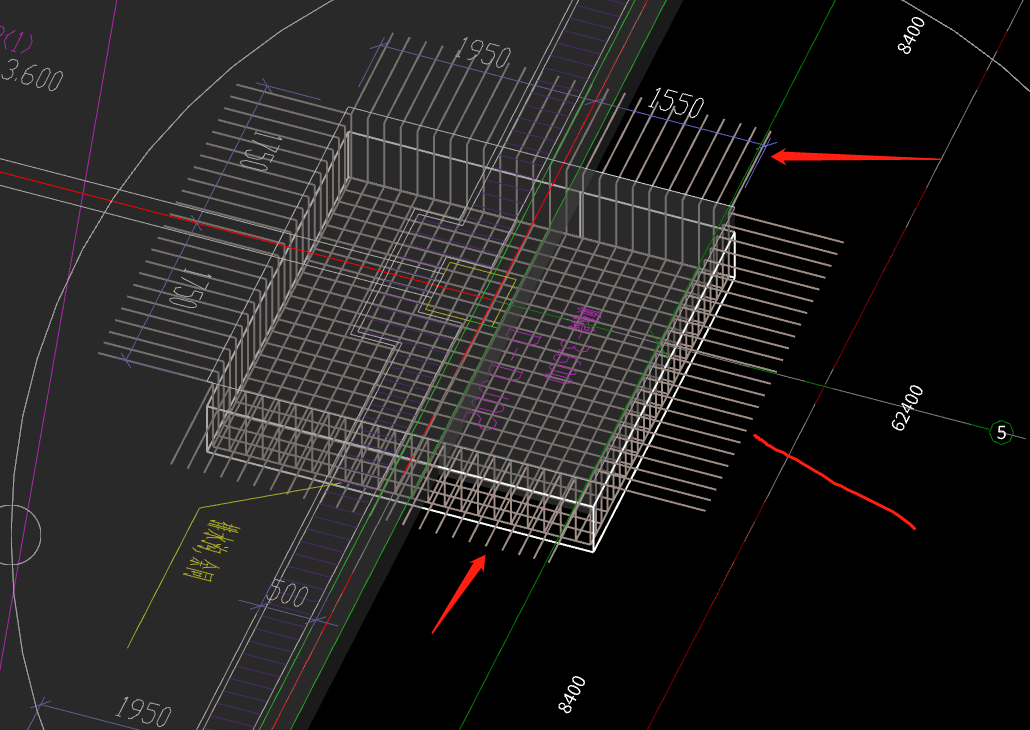Pick the magenta footing name label on the mesh
This screenshot has height=730, width=1030.
[x=503, y=381]
